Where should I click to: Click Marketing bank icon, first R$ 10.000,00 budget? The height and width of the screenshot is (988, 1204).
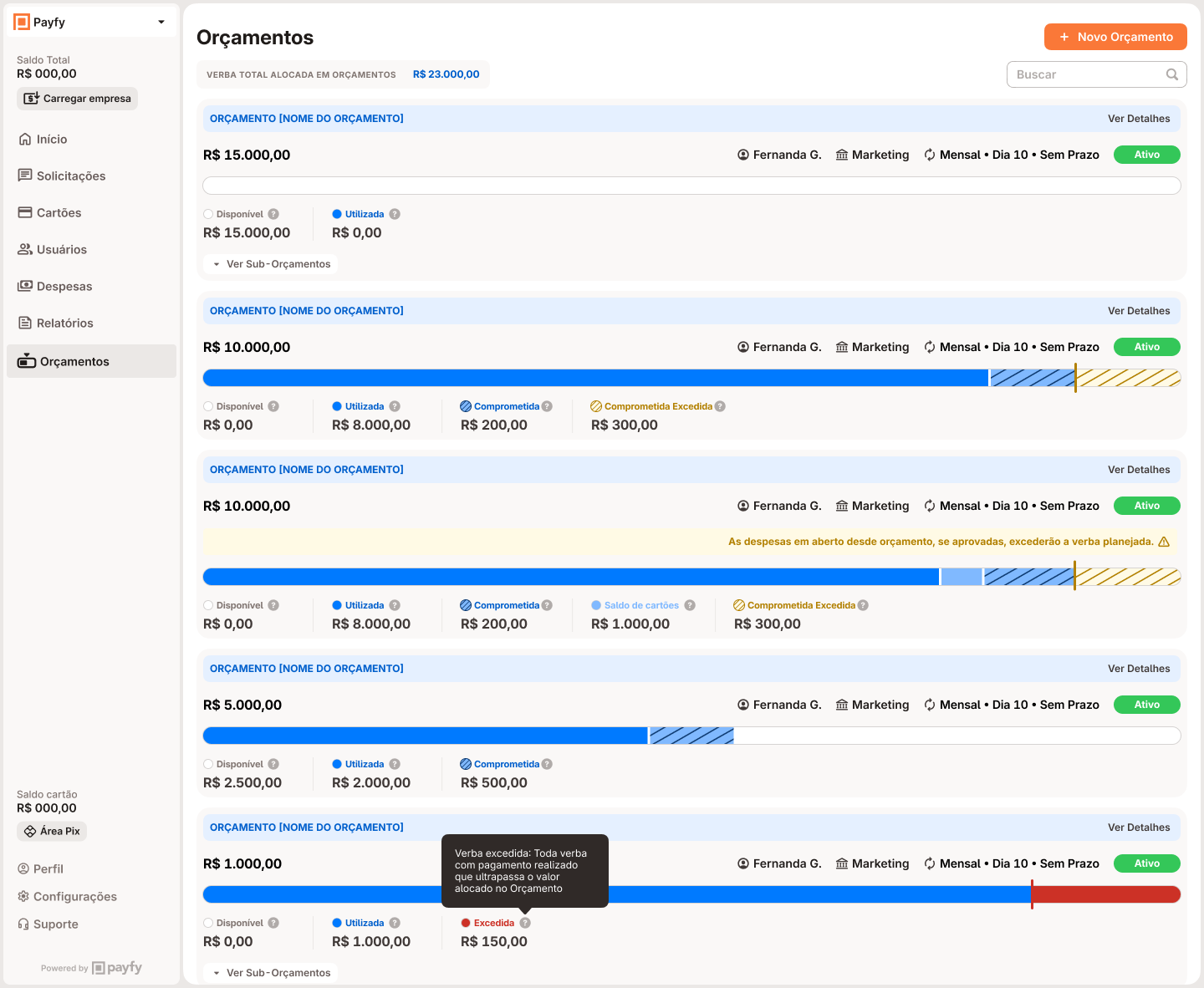pos(842,347)
